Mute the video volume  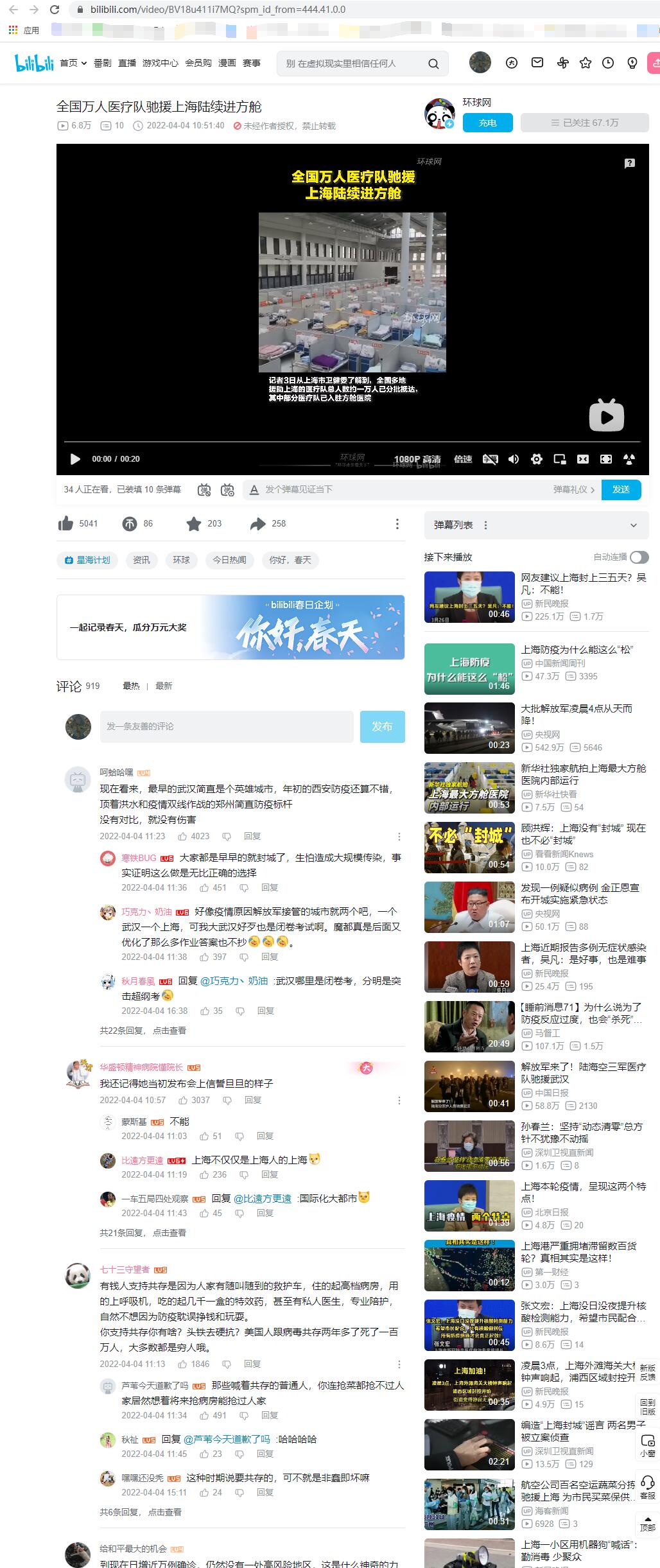(x=514, y=459)
